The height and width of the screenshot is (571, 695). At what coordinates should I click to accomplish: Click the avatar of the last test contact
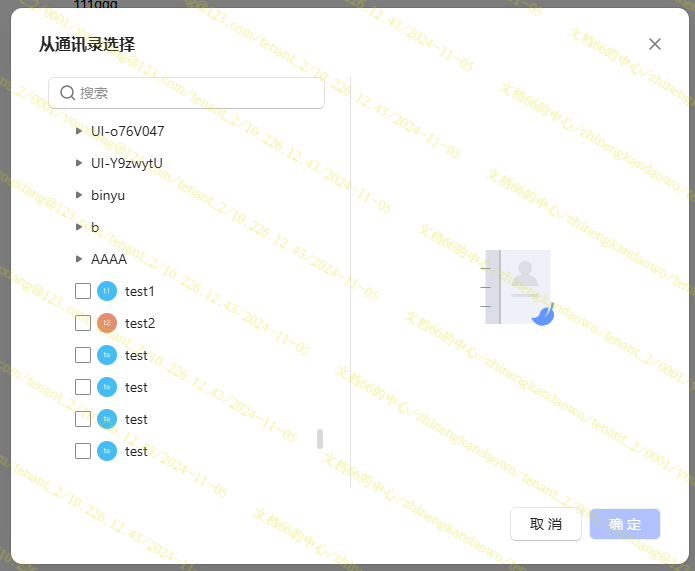pos(107,451)
